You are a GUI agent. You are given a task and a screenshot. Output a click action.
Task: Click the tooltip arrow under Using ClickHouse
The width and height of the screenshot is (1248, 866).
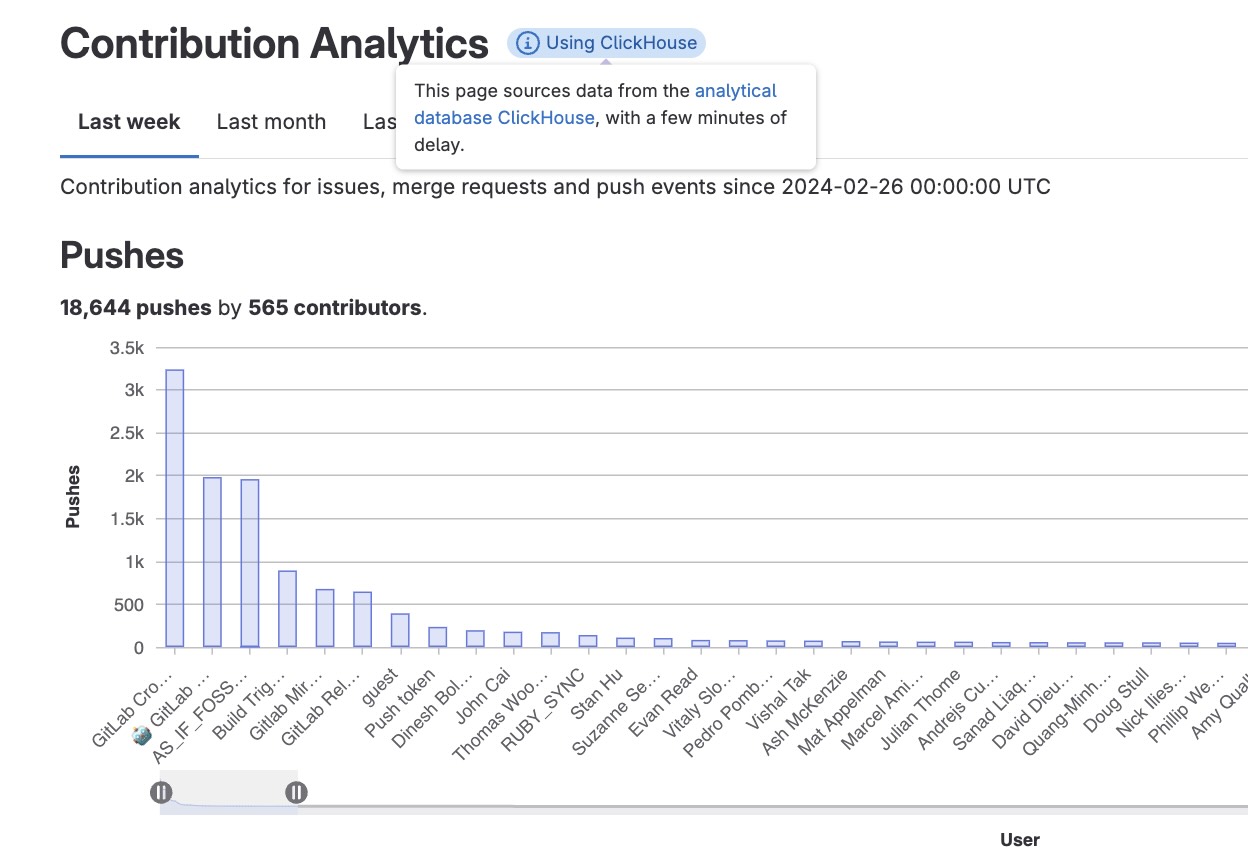pos(607,62)
